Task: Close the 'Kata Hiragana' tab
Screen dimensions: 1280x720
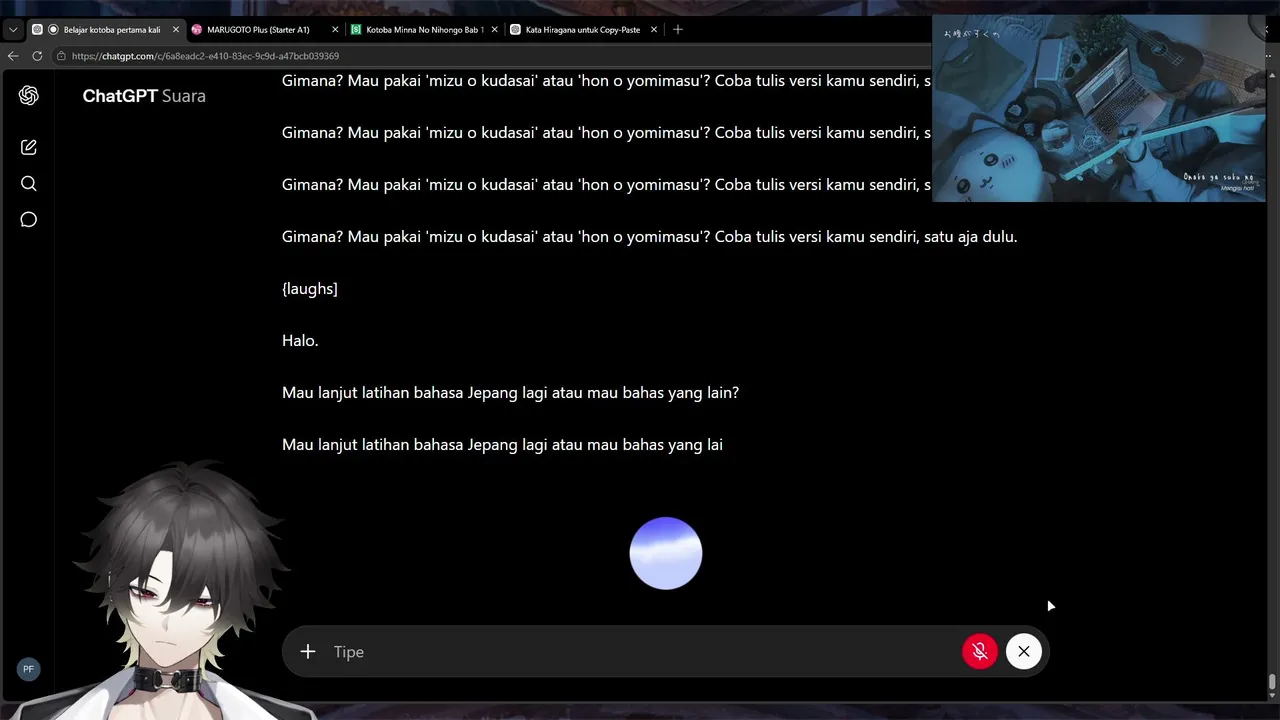Action: click(x=654, y=30)
